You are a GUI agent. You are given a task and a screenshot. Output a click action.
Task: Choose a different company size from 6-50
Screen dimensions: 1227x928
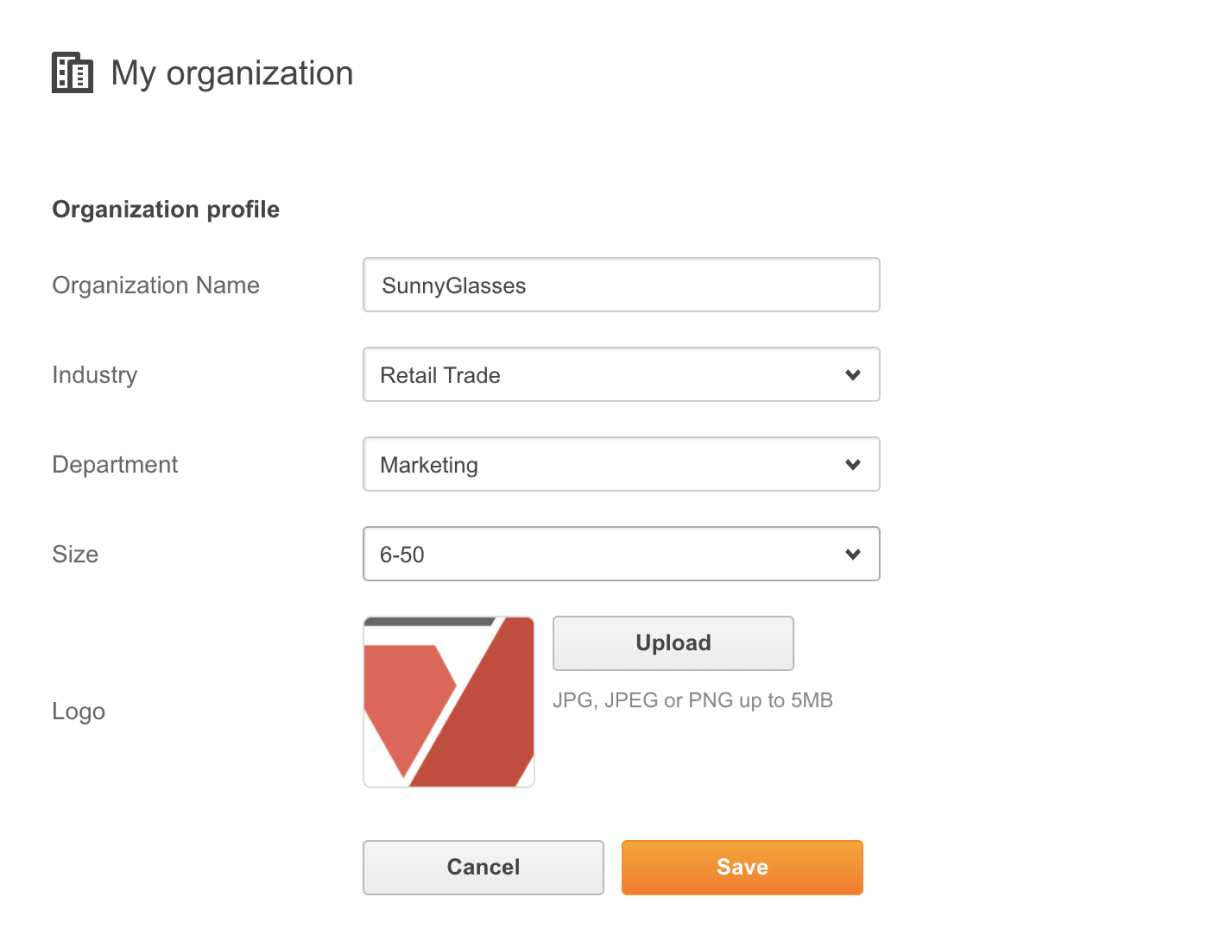(620, 553)
